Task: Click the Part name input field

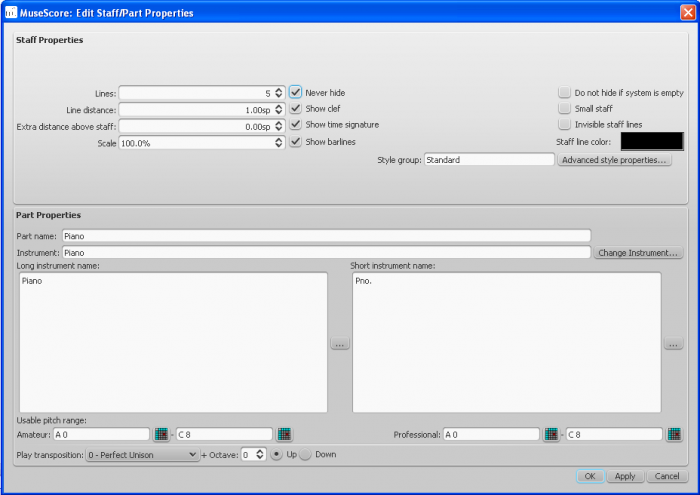Action: point(326,236)
